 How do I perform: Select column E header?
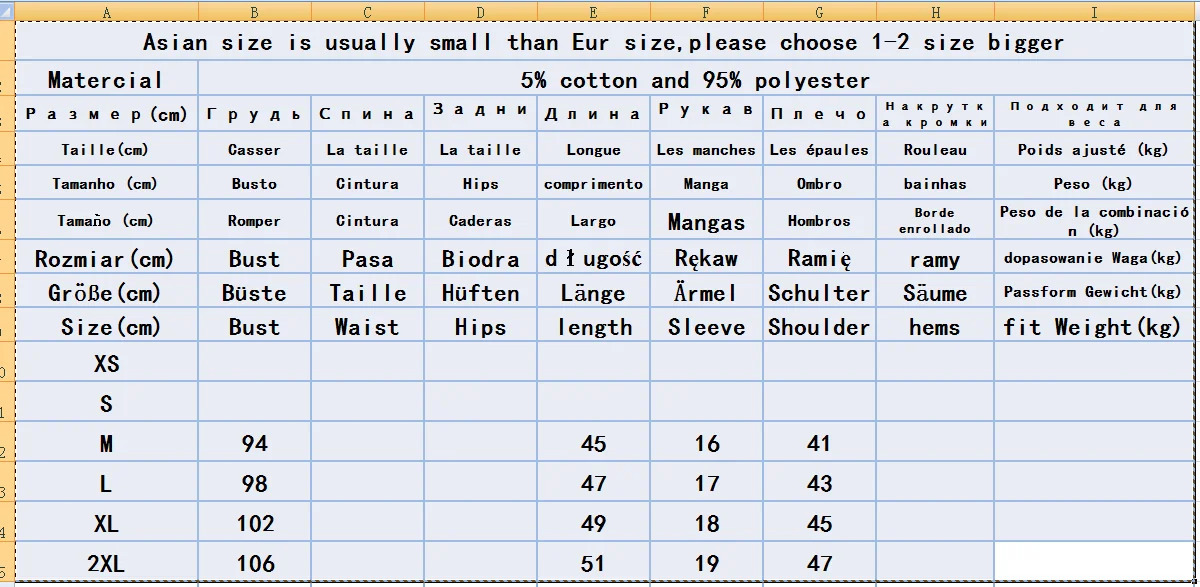(x=593, y=12)
